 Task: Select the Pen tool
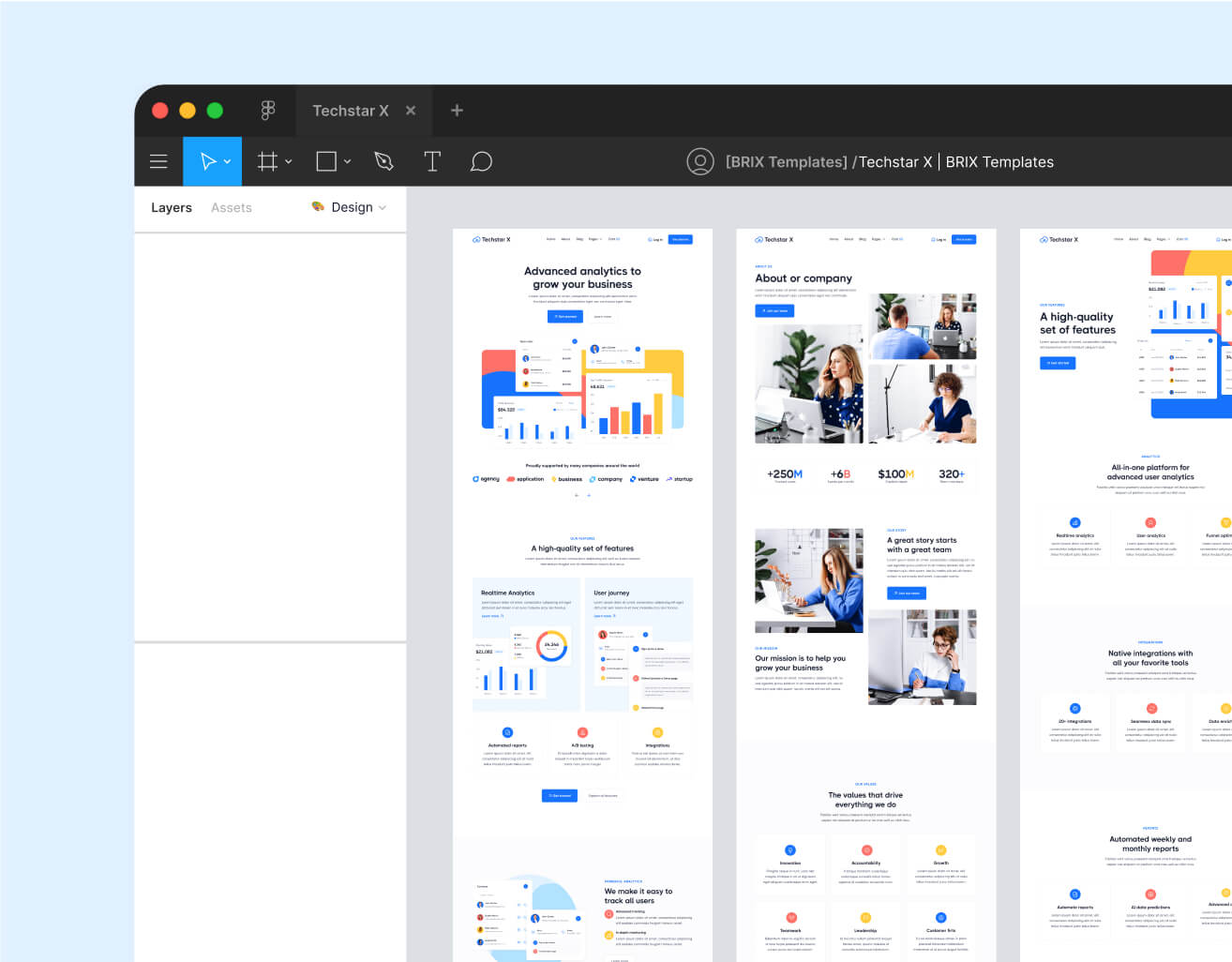coord(383,160)
